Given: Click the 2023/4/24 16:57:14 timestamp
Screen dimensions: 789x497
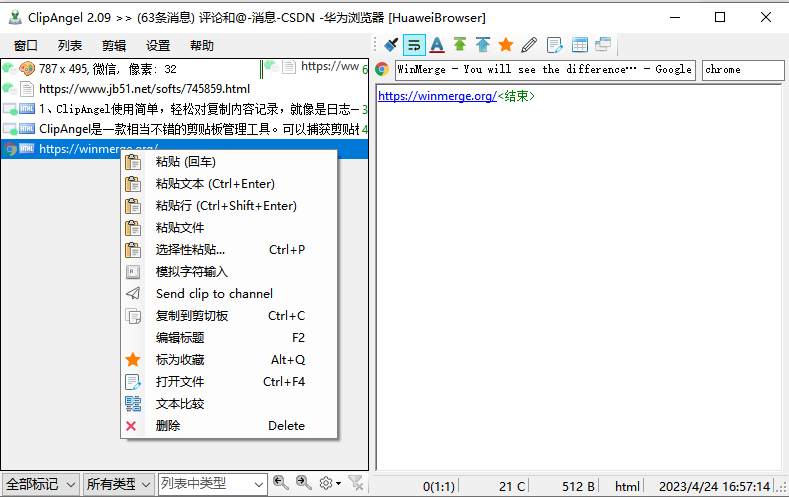Looking at the screenshot, I should pyautogui.click(x=715, y=486).
